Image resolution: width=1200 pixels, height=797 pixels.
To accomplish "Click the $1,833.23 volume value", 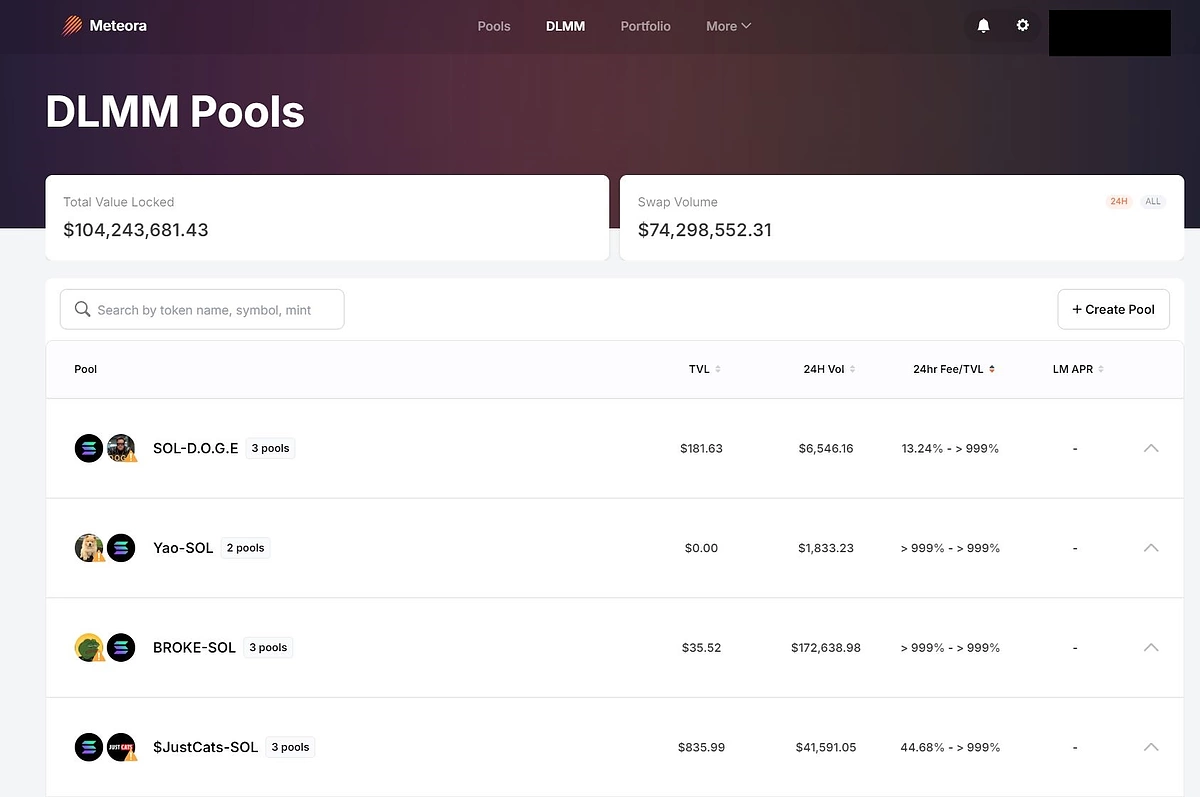I will click(826, 548).
